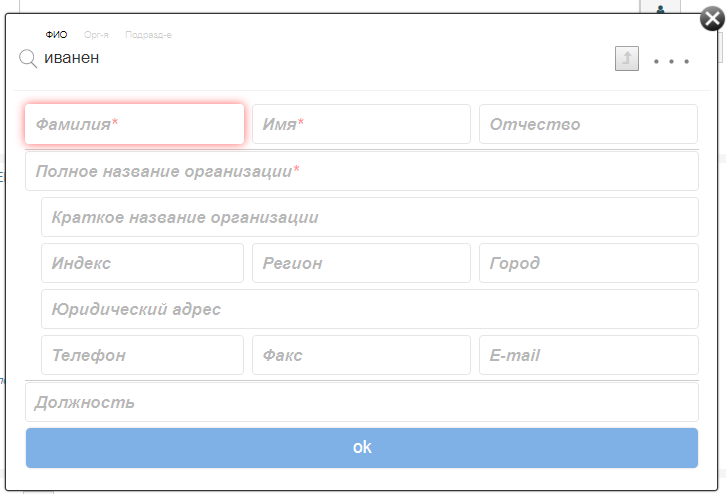Click the Имя input field

click(361, 124)
